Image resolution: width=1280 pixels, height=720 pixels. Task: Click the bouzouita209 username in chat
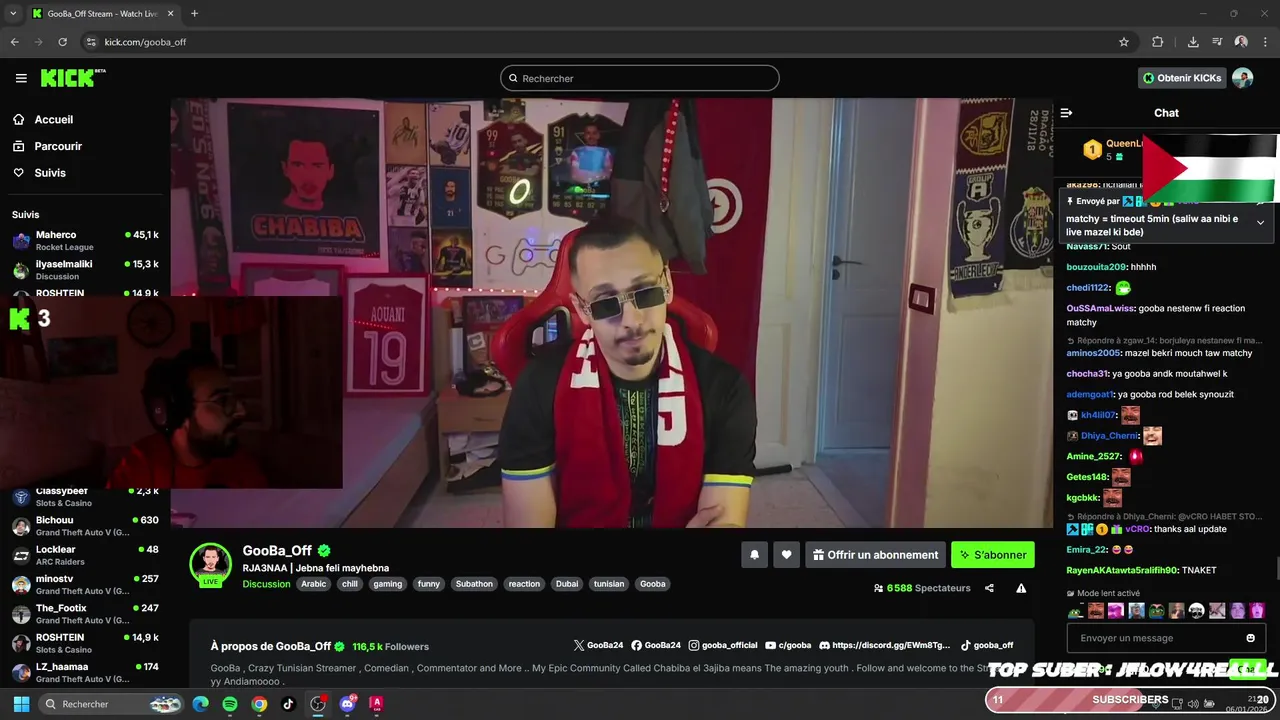click(x=1096, y=267)
